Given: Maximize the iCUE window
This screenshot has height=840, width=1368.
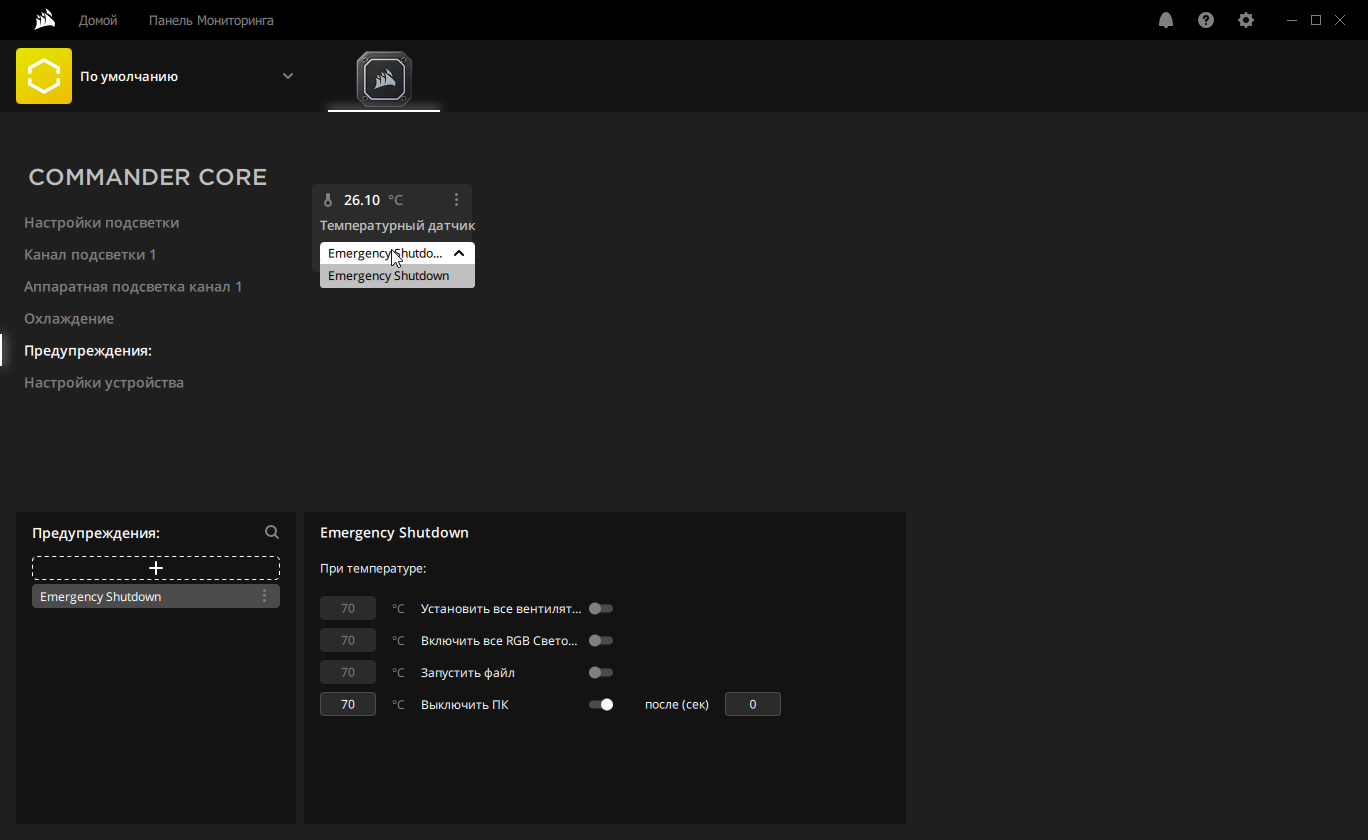Looking at the screenshot, I should pos(1316,20).
